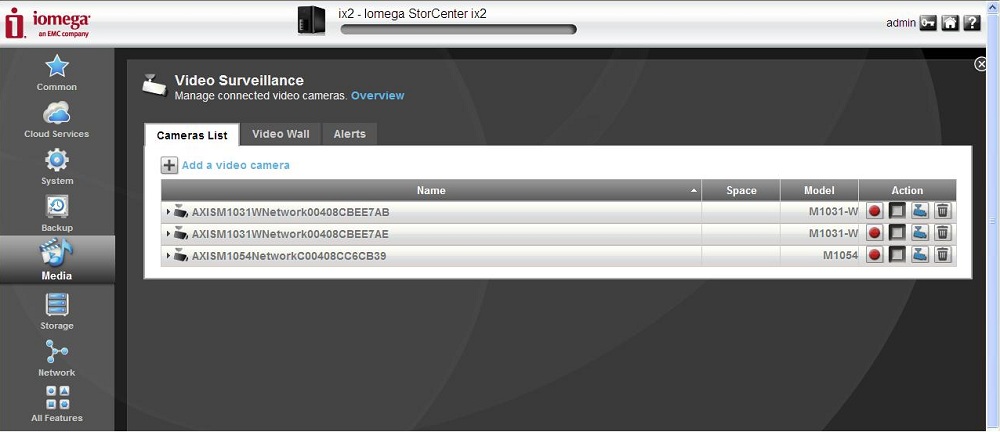Click the admin key login icon
The image size is (1000, 432).
pos(928,23)
